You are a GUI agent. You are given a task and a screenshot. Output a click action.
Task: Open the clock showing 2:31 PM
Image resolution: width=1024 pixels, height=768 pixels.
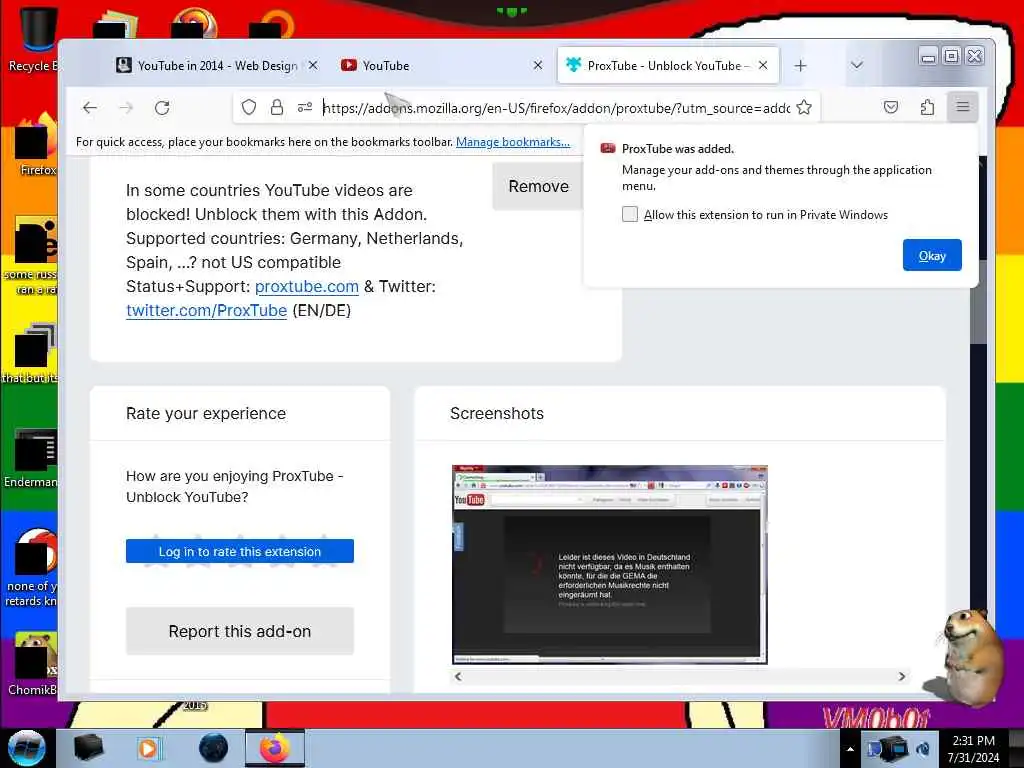pyautogui.click(x=973, y=749)
